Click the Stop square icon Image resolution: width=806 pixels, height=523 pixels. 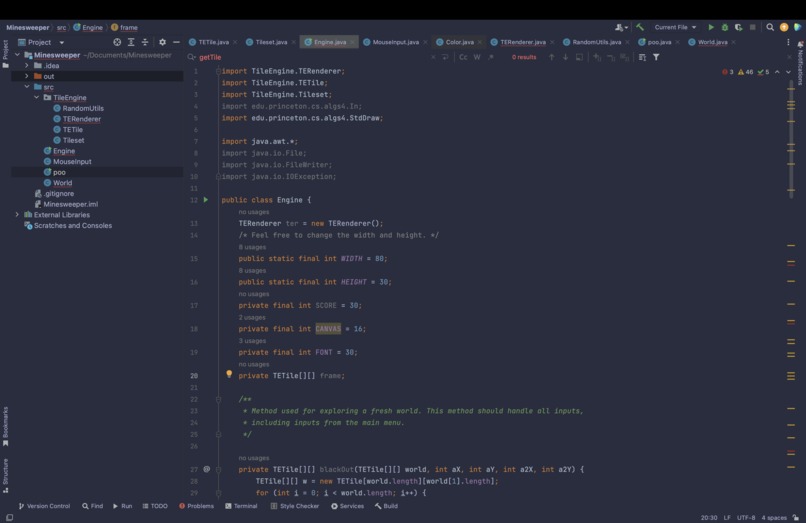tap(753, 27)
